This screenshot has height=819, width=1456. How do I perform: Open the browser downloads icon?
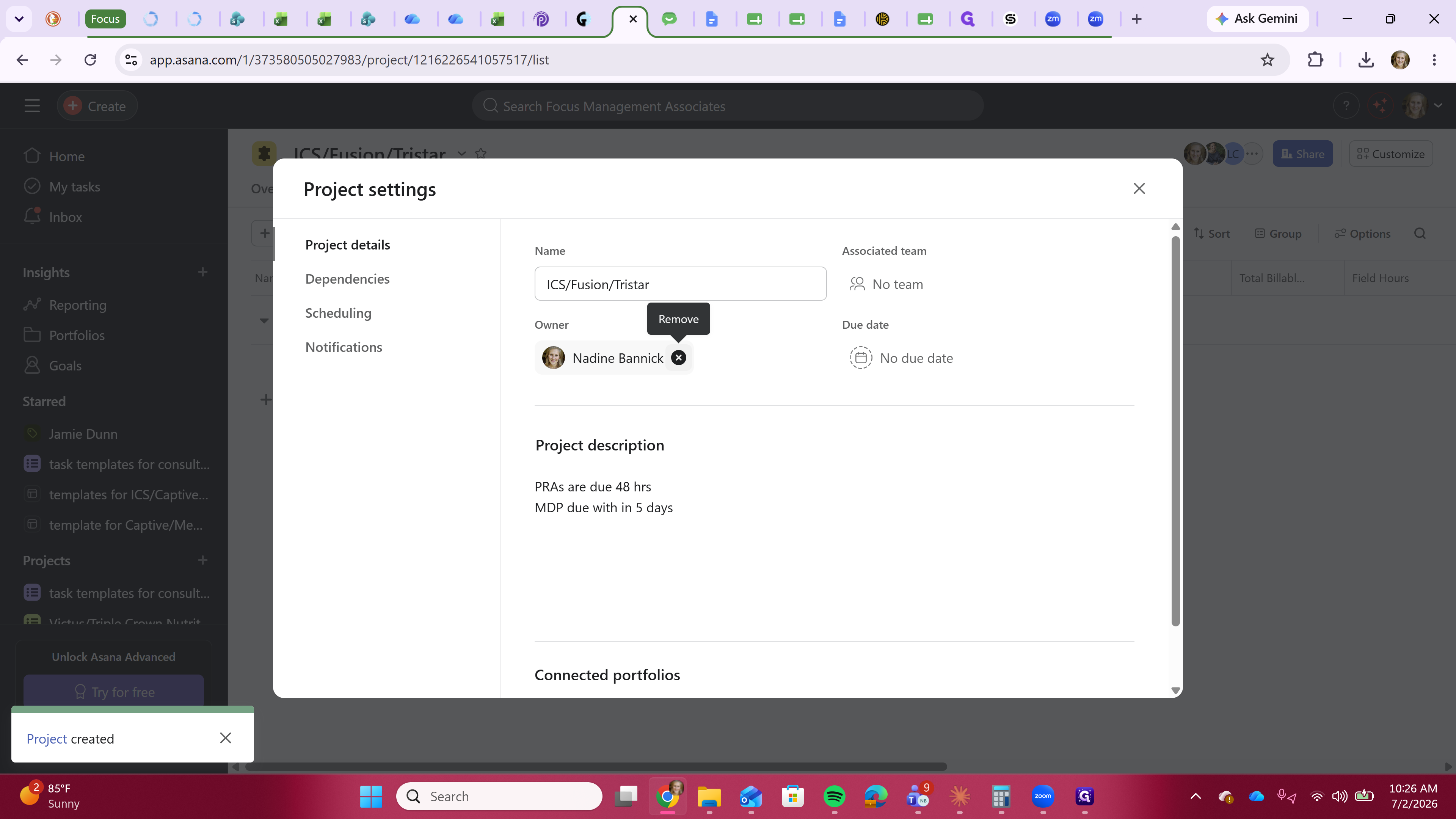pyautogui.click(x=1365, y=60)
